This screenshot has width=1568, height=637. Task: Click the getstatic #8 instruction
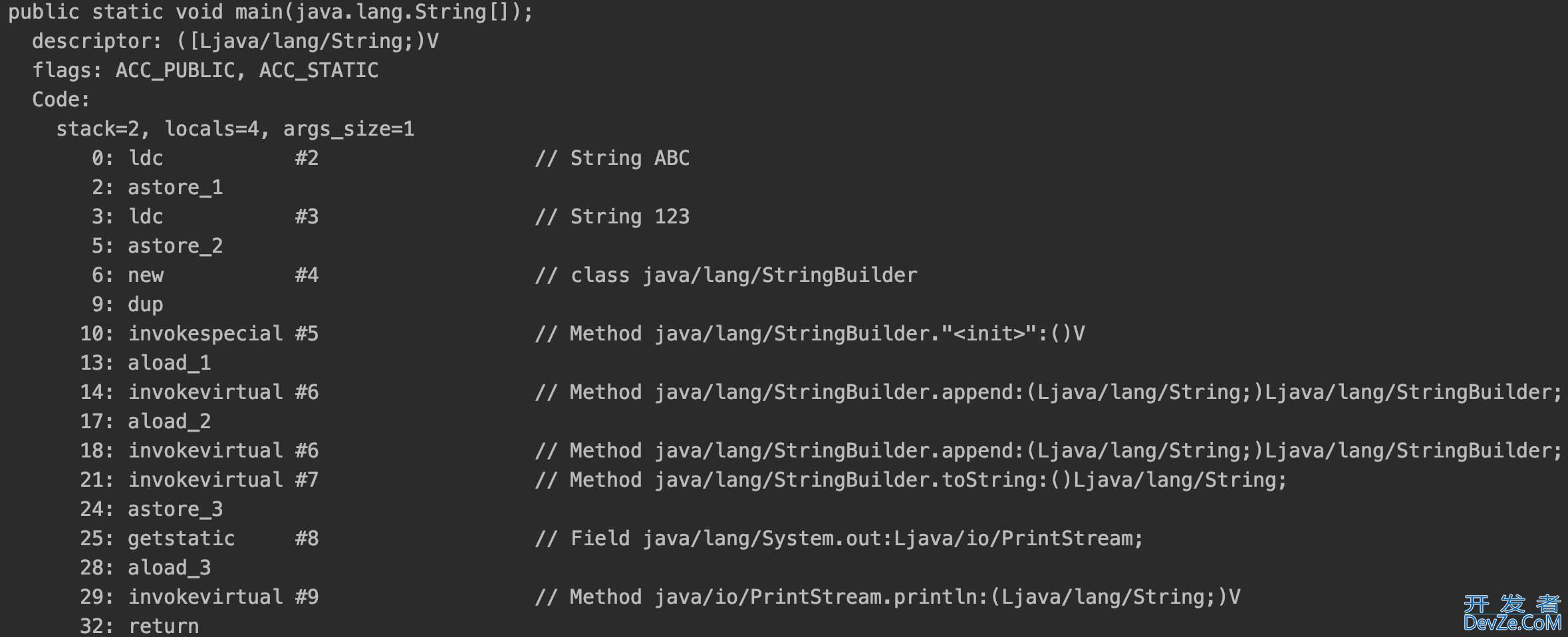coord(181,539)
